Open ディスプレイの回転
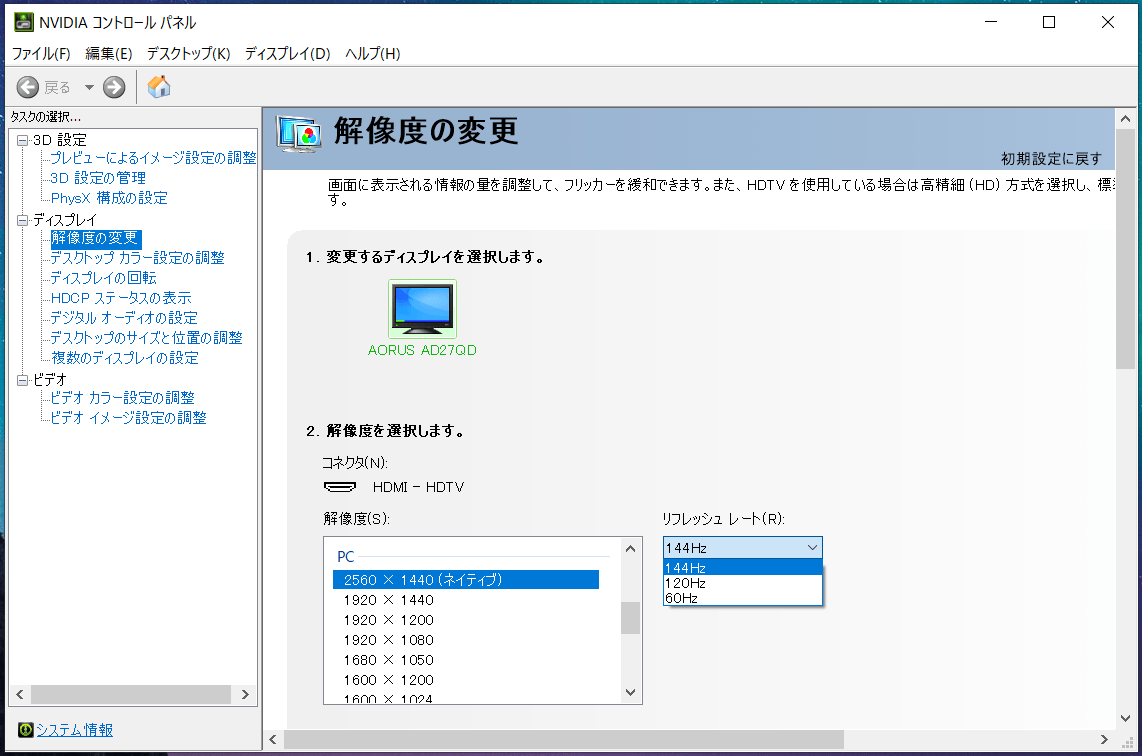The width and height of the screenshot is (1142, 756). tap(103, 278)
